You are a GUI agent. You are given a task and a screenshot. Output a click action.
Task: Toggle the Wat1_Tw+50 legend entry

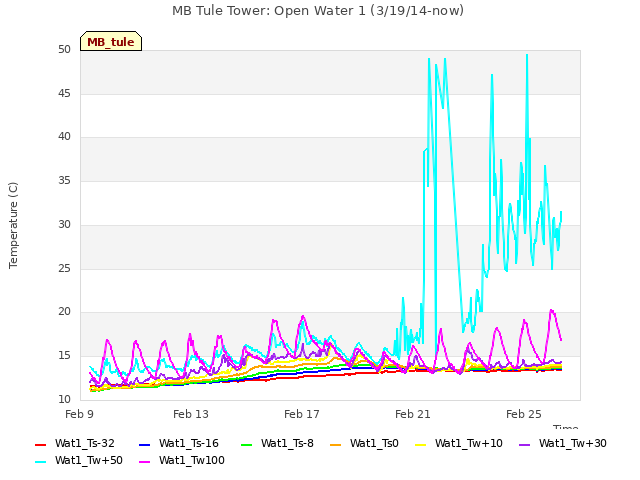(x=79, y=461)
